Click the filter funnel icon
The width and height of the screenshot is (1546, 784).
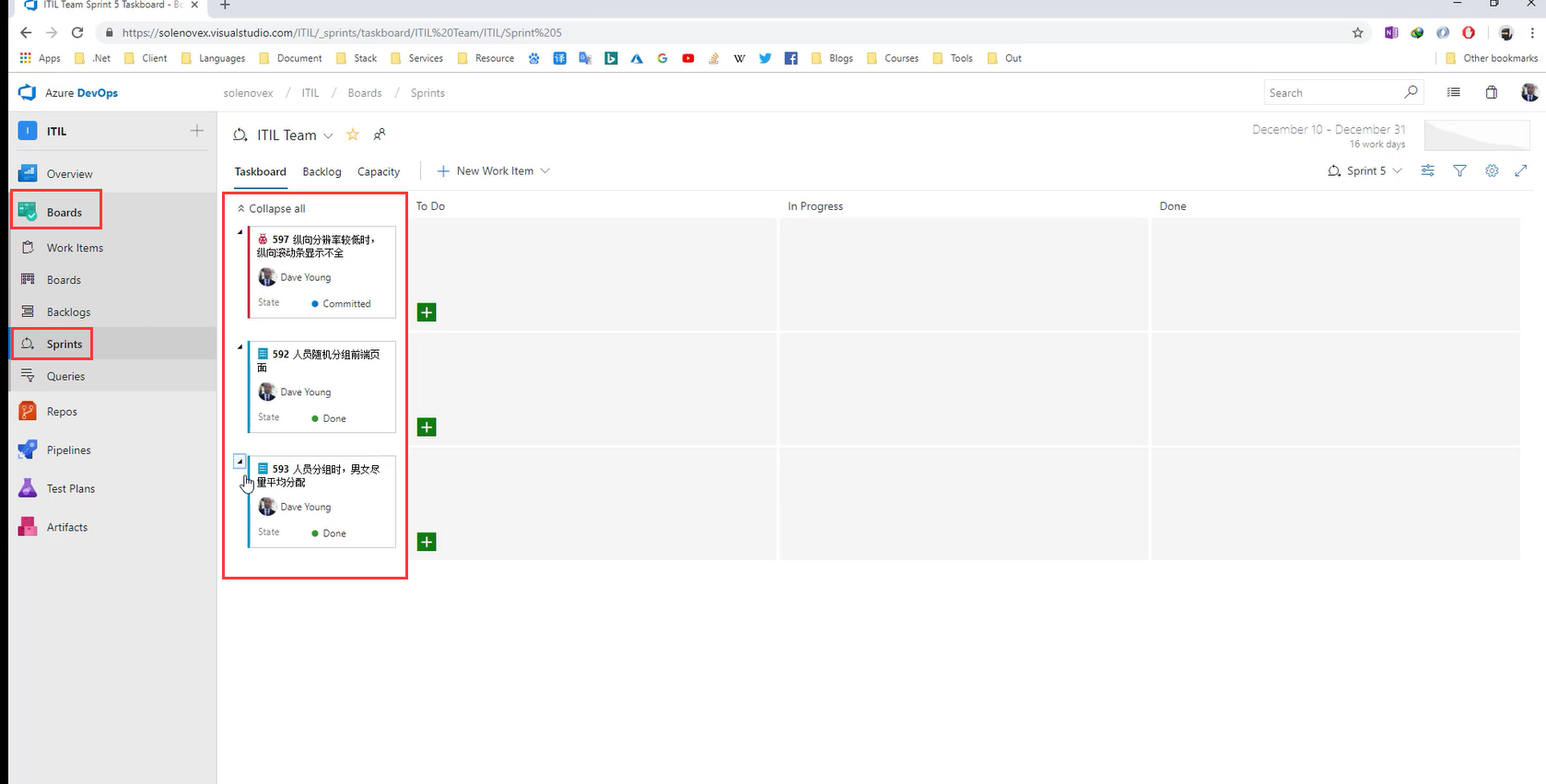point(1459,170)
